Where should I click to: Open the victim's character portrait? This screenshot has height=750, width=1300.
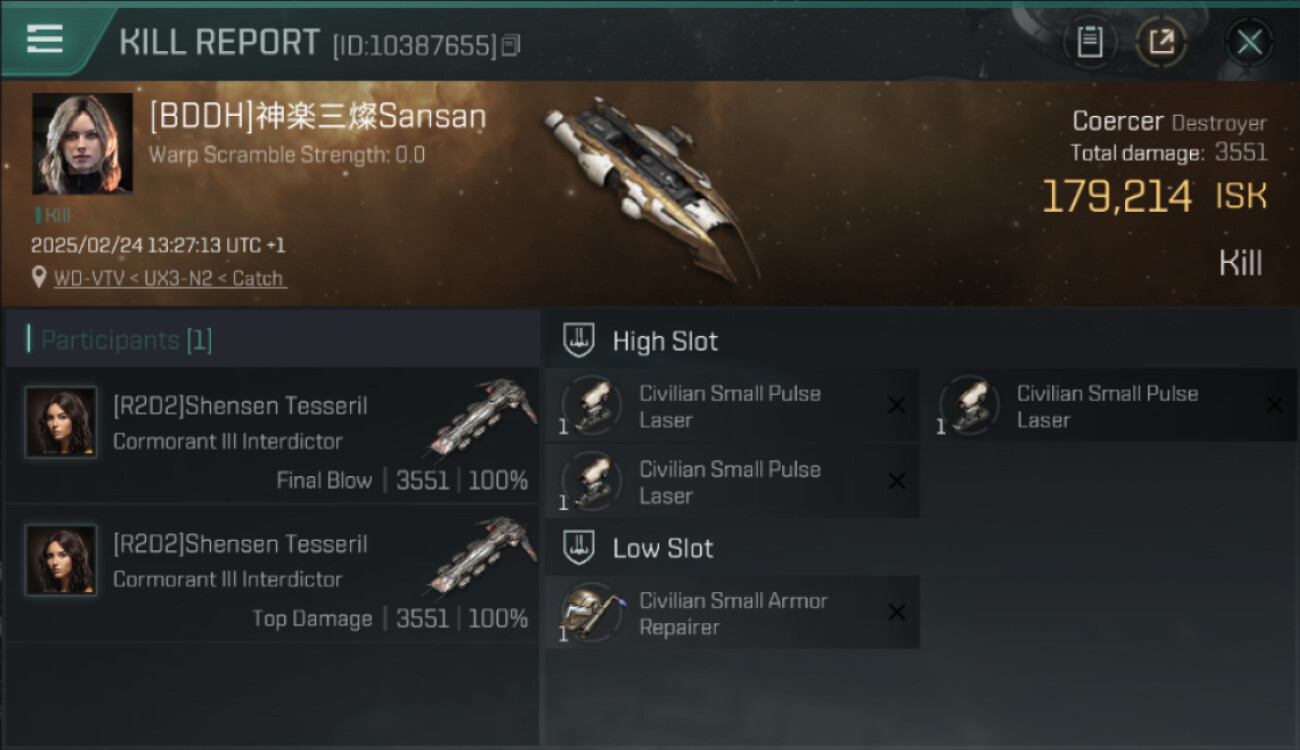click(82, 143)
